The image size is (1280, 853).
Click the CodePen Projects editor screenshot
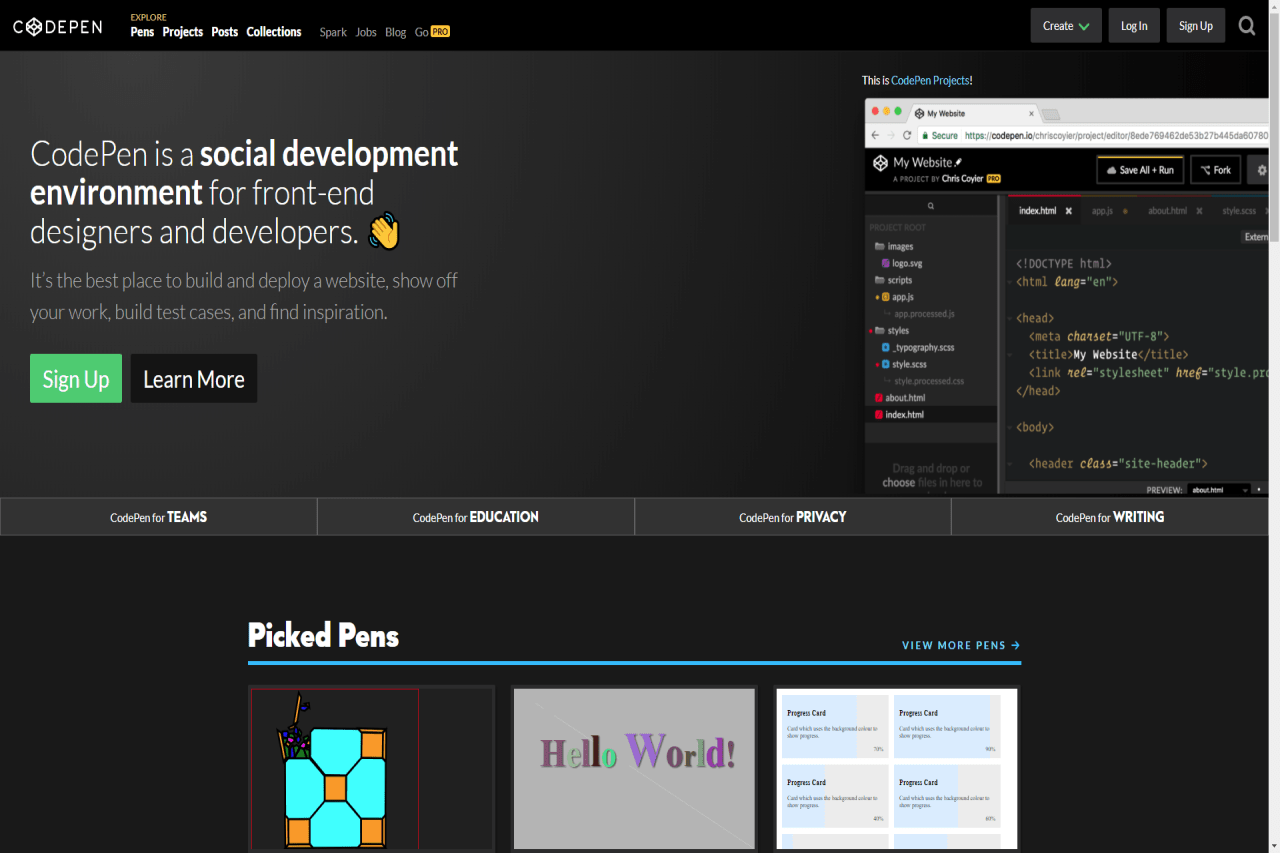(1066, 297)
